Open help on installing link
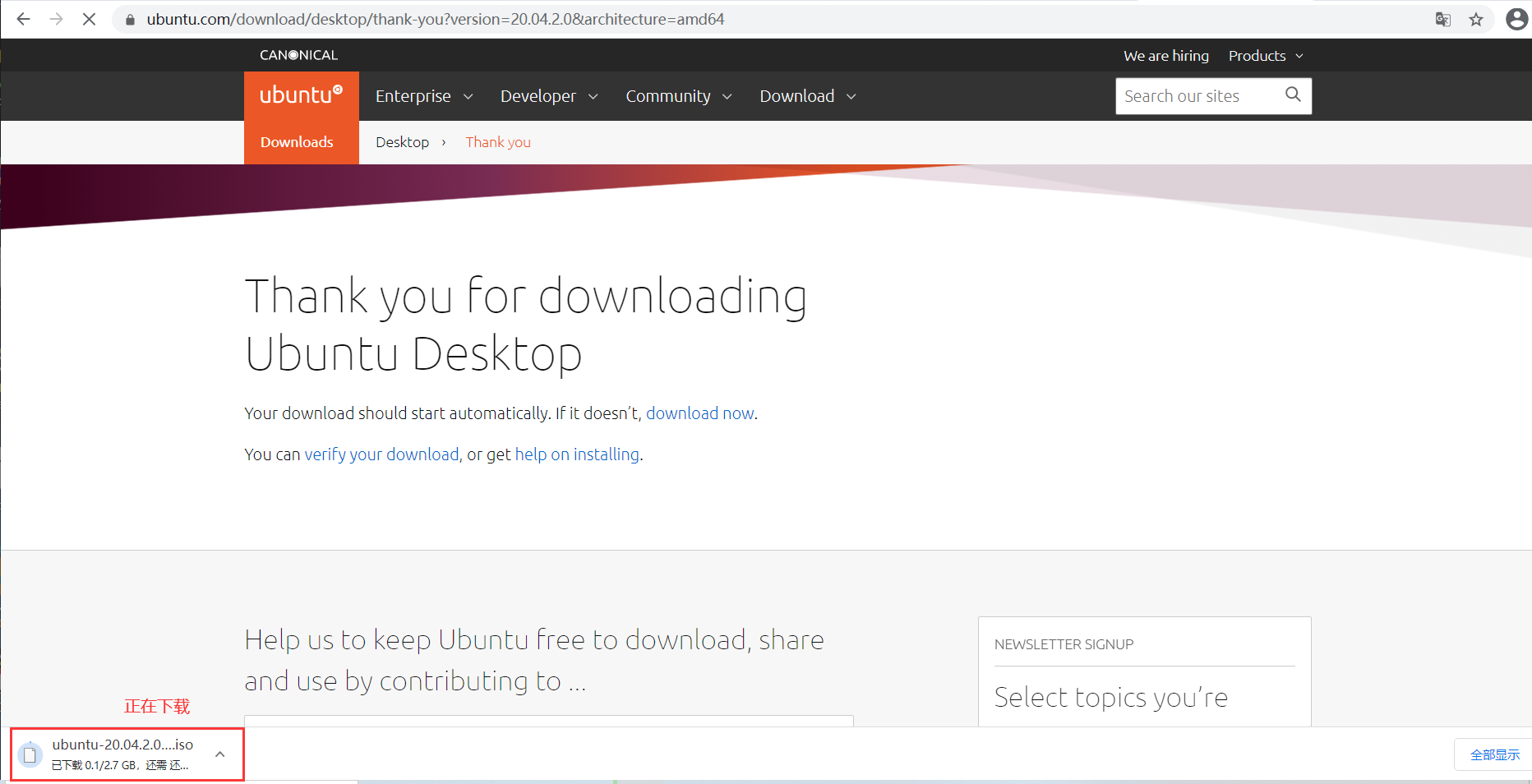Screen dimensions: 1532x784 tap(577, 454)
